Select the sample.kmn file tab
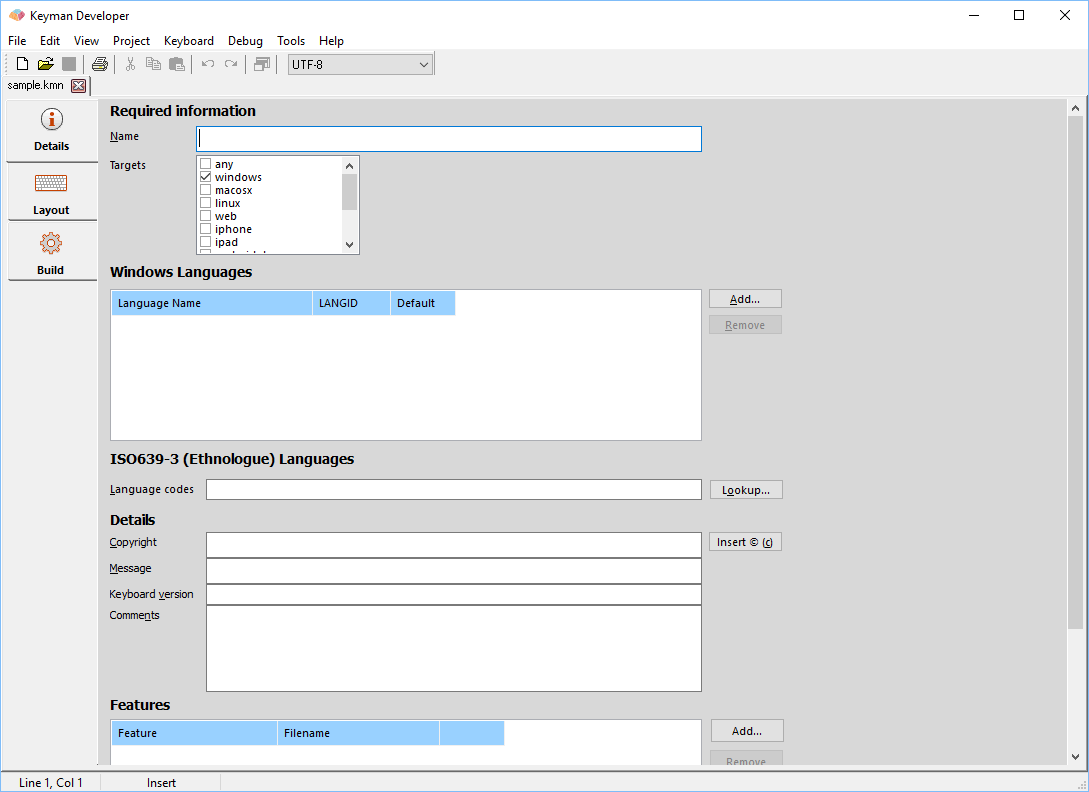Viewport: 1089px width, 792px height. pos(35,85)
